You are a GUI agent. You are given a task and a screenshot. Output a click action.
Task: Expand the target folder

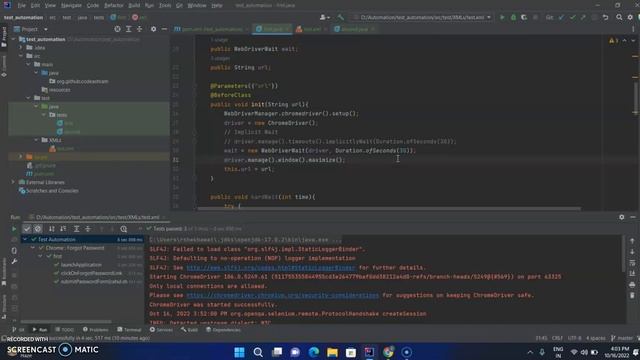21,157
